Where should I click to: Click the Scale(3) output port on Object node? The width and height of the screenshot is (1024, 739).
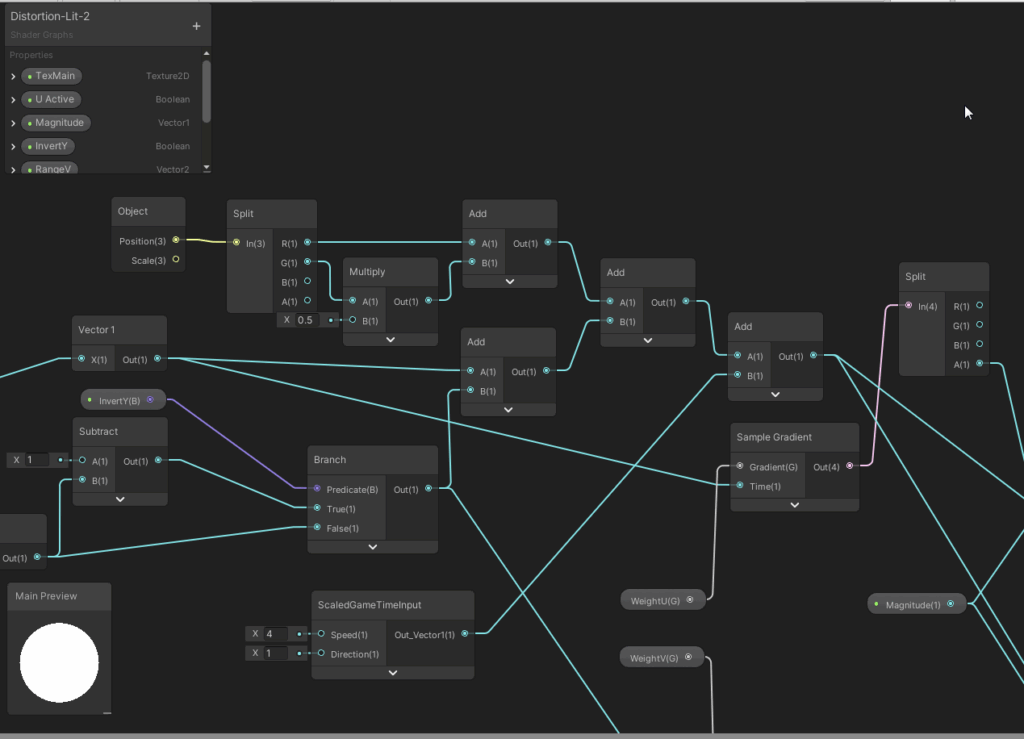pyautogui.click(x=176, y=260)
